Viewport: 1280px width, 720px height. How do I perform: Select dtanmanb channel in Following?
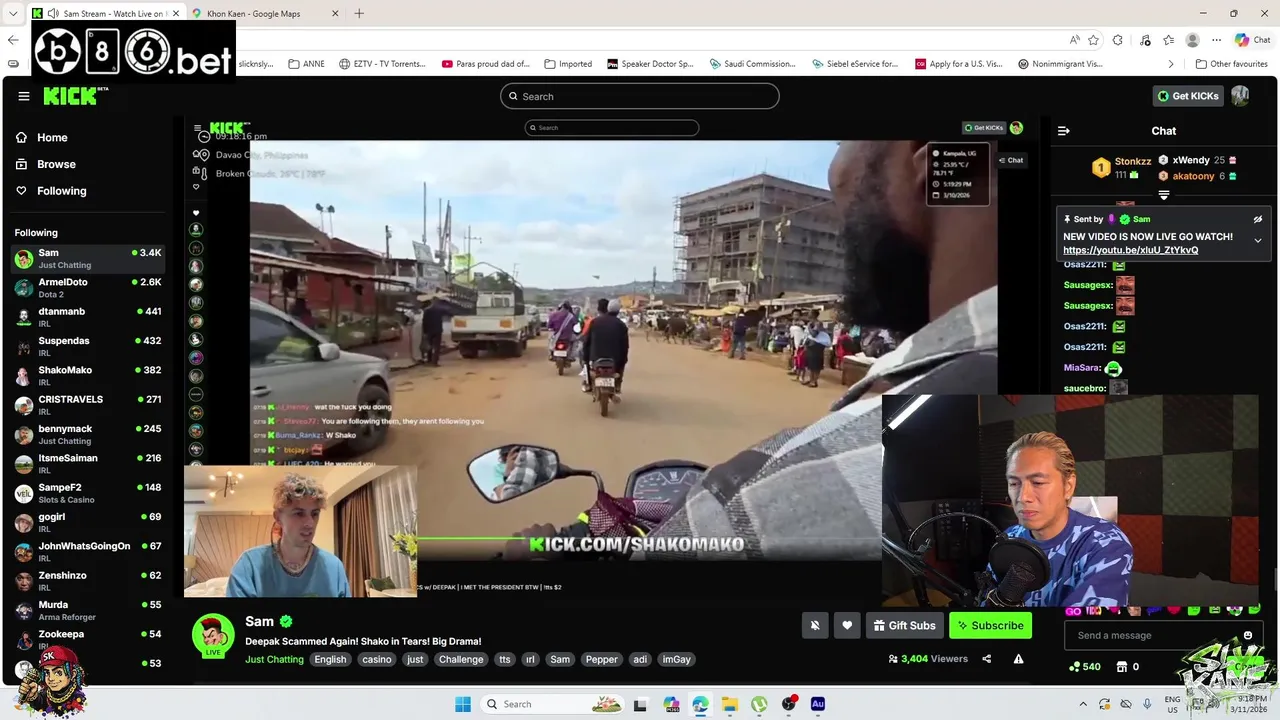tap(86, 317)
